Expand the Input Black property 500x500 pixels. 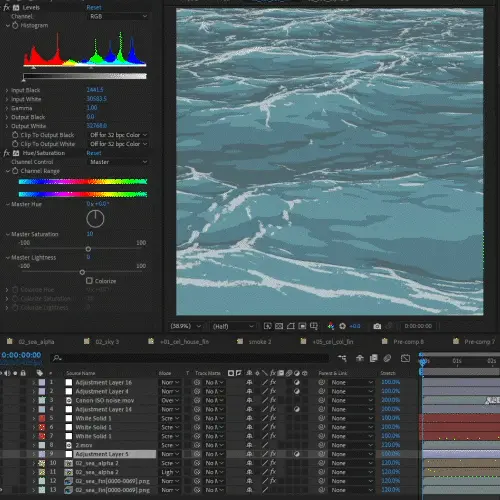(x=7, y=90)
